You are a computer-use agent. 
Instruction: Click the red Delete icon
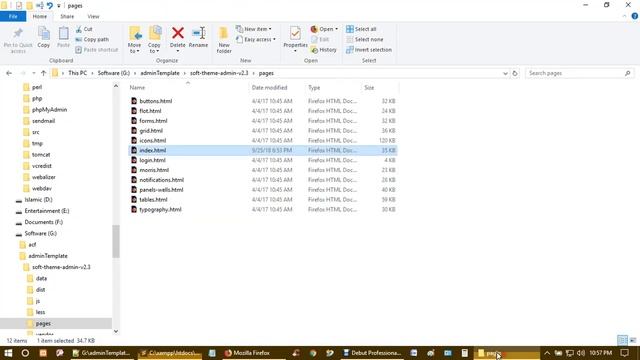click(178, 33)
